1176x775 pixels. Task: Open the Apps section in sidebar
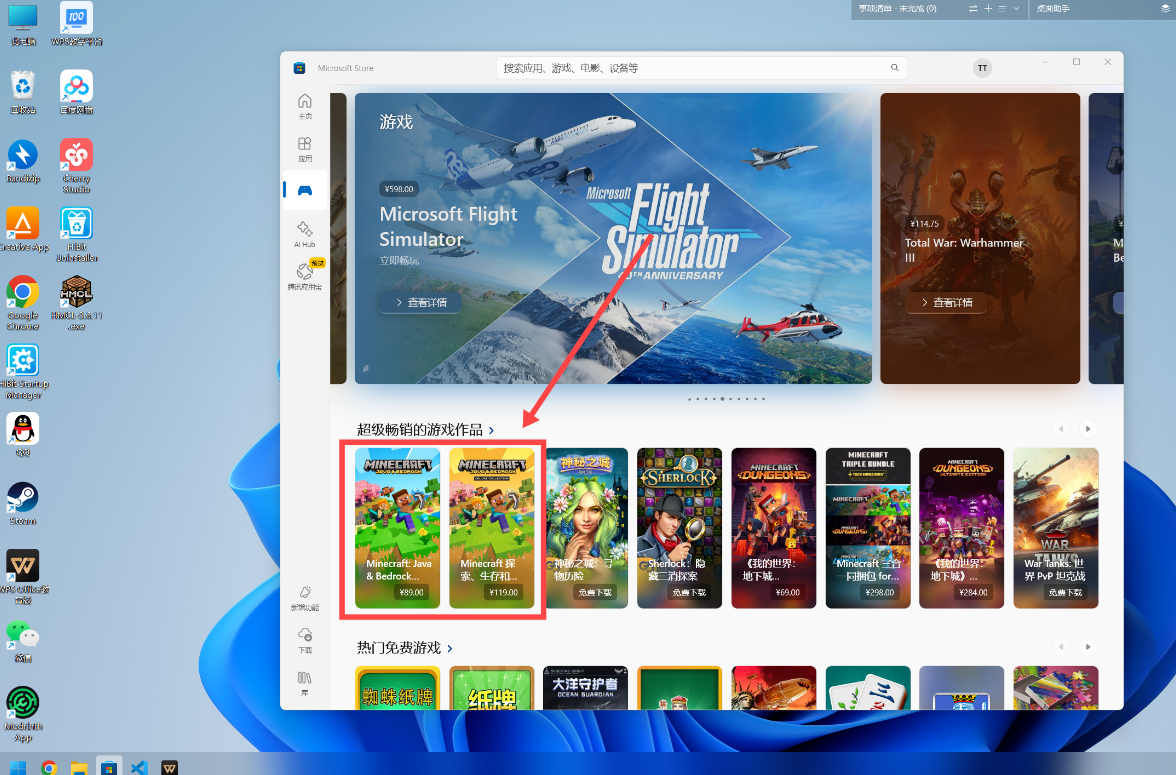304,149
